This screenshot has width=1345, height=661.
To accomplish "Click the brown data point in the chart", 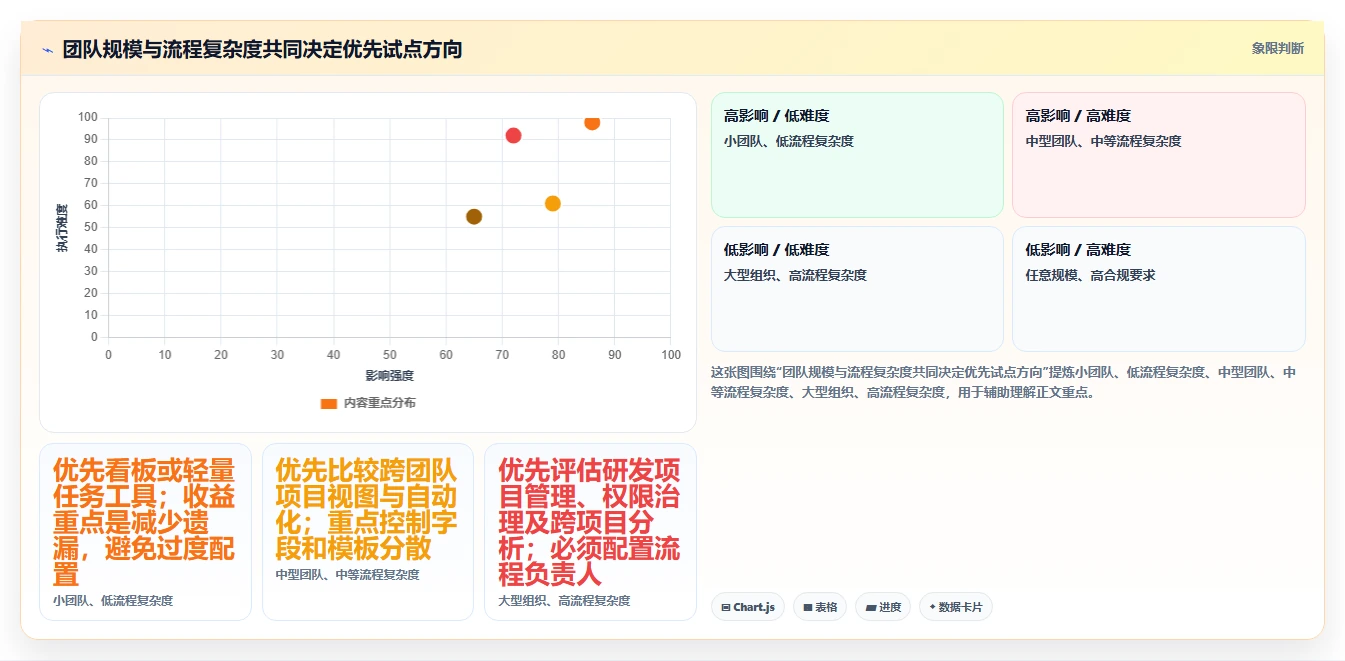I will [474, 217].
